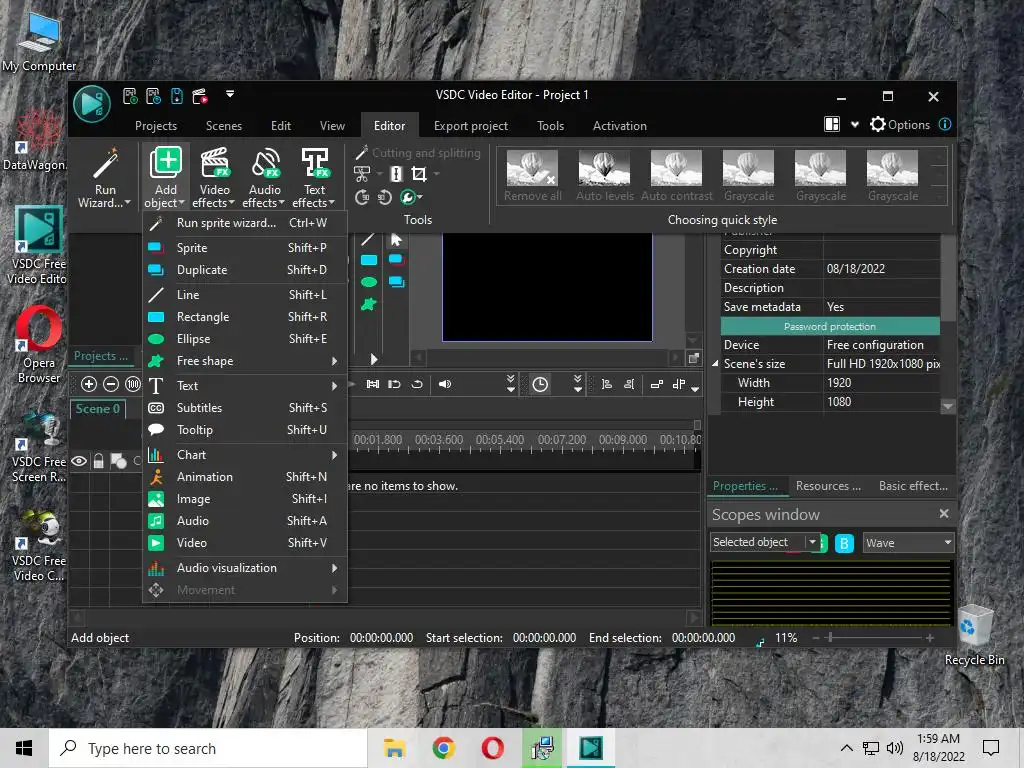Rotate 90 degrees clockwise icon
This screenshot has height=768, width=1024.
362,197
